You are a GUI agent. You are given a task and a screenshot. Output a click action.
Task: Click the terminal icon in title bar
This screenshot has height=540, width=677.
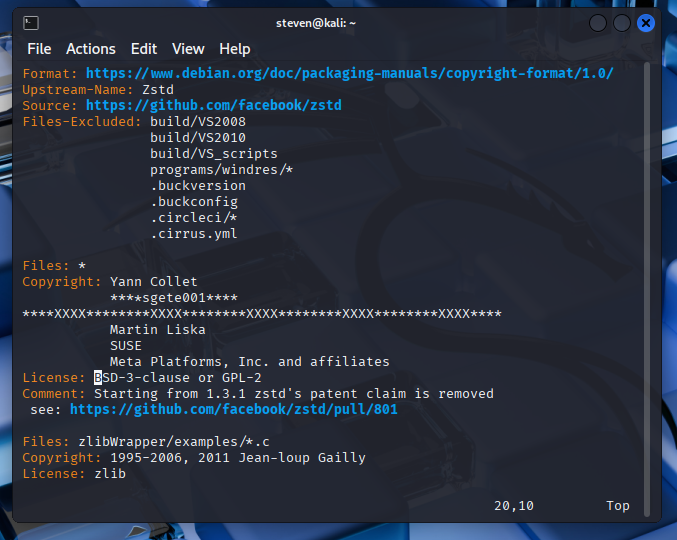coord(31,22)
